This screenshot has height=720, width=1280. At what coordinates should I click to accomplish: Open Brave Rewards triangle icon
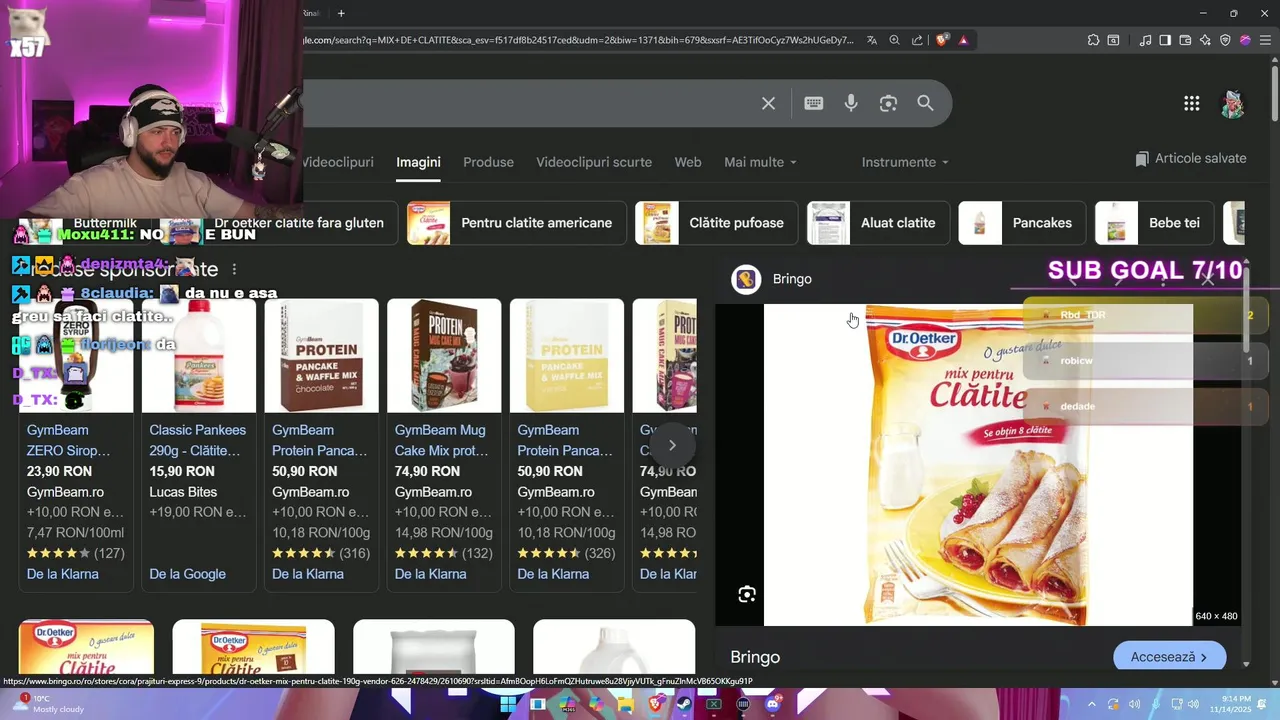pyautogui.click(x=963, y=40)
